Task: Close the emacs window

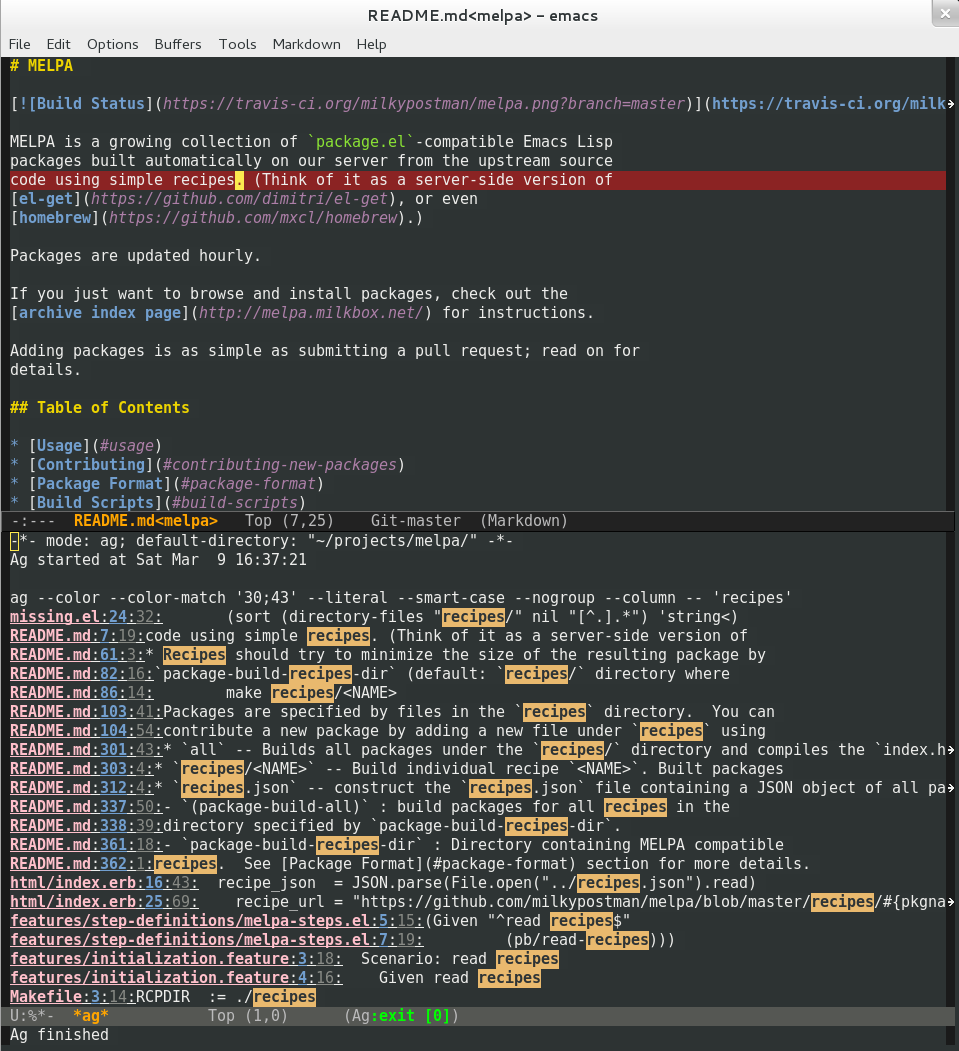Action: coord(945,13)
